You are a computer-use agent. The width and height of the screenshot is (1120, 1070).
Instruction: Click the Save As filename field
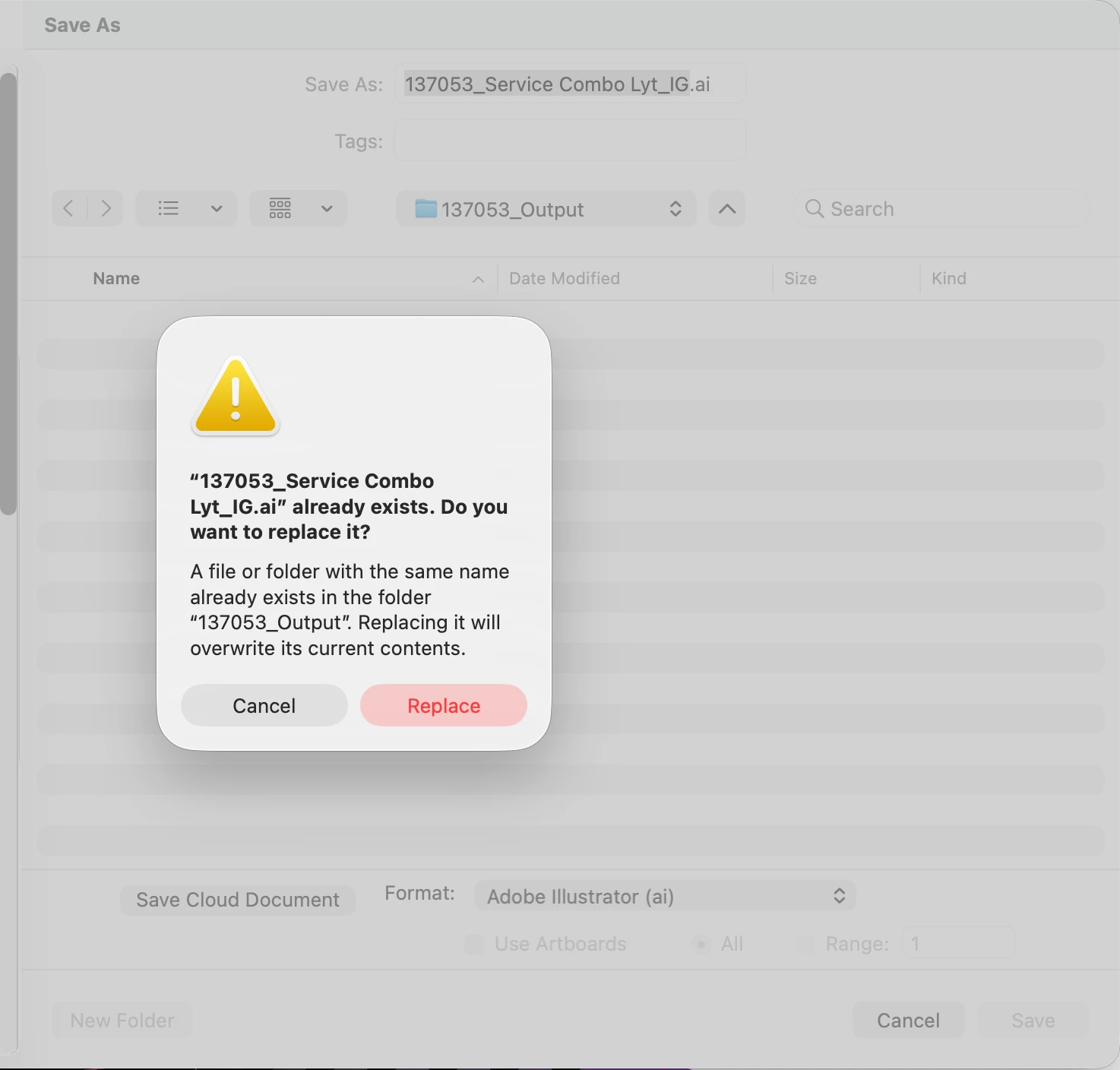coord(571,84)
